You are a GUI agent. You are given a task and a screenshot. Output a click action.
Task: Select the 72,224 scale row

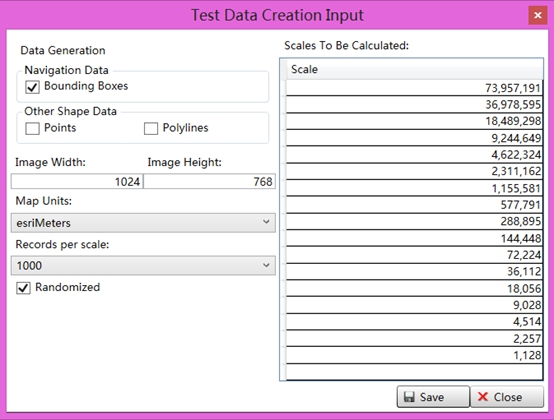click(x=414, y=255)
